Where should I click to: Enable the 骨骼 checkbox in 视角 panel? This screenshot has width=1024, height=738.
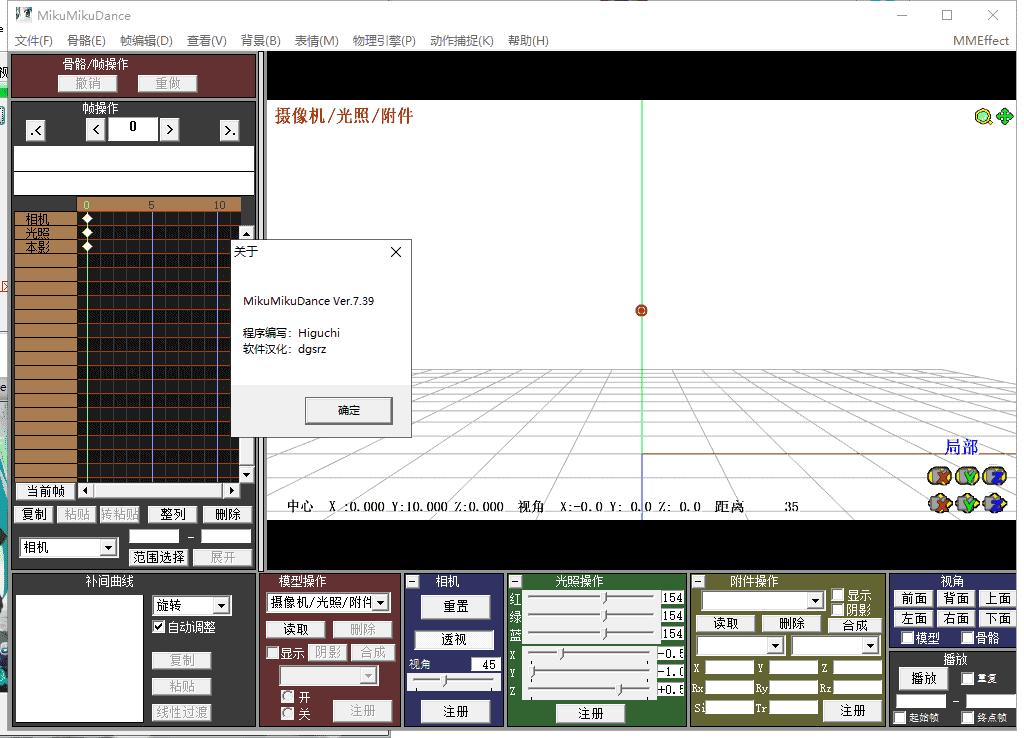(x=967, y=638)
